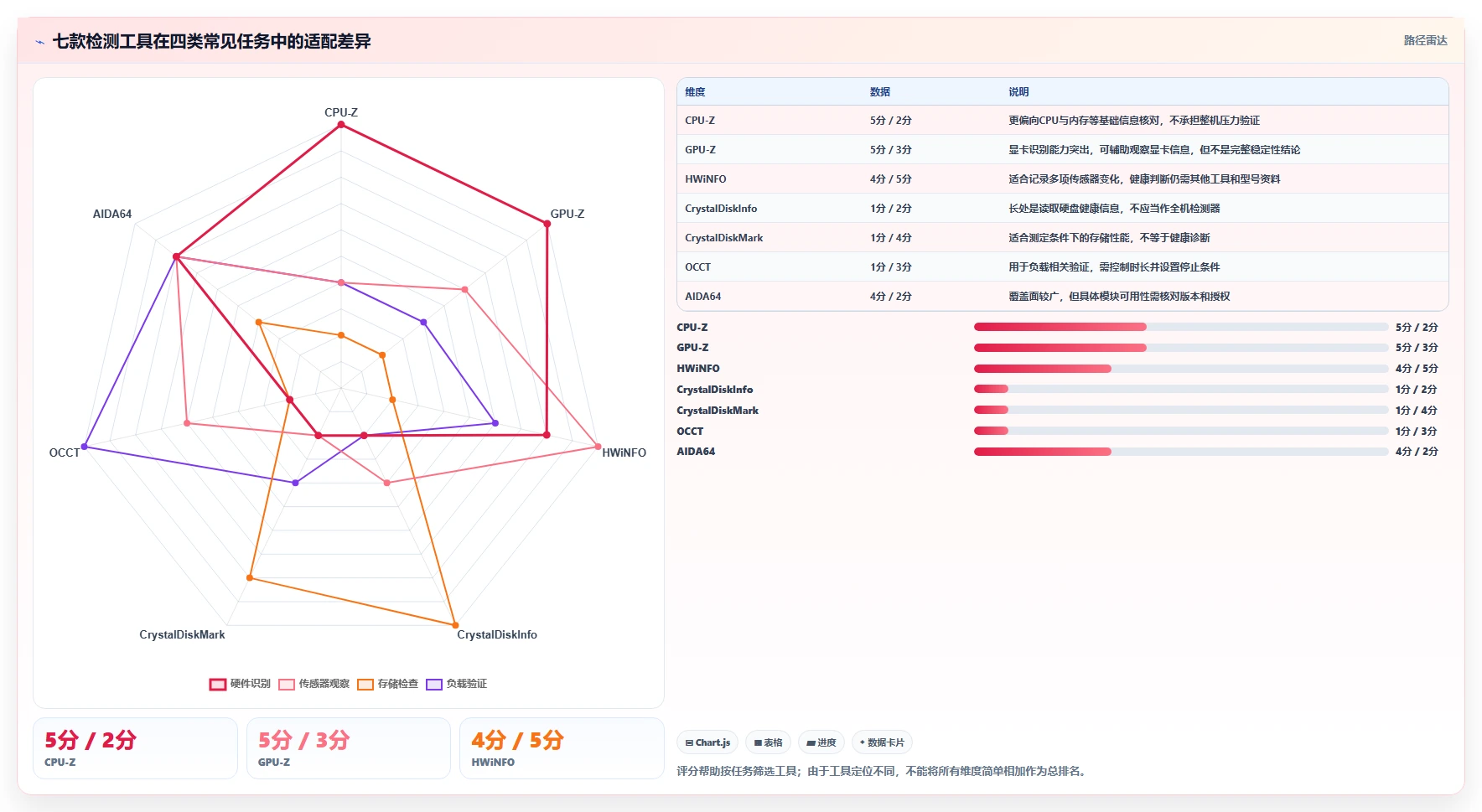The width and height of the screenshot is (1482, 812).
Task: Click the 数据卡片 tag chip
Action: click(x=882, y=742)
